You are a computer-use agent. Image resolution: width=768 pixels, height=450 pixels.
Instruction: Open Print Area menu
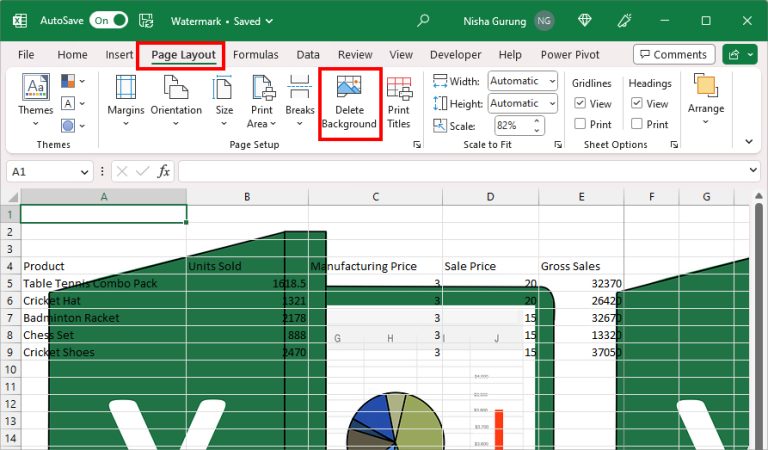[262, 100]
